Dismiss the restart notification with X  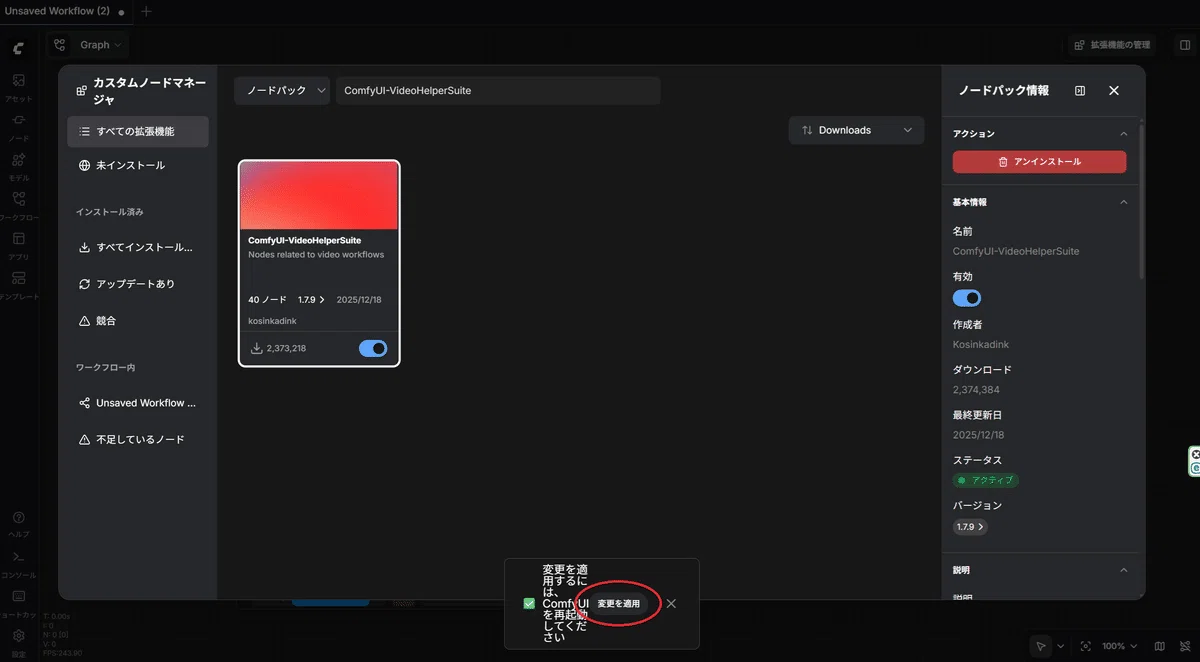pos(671,604)
